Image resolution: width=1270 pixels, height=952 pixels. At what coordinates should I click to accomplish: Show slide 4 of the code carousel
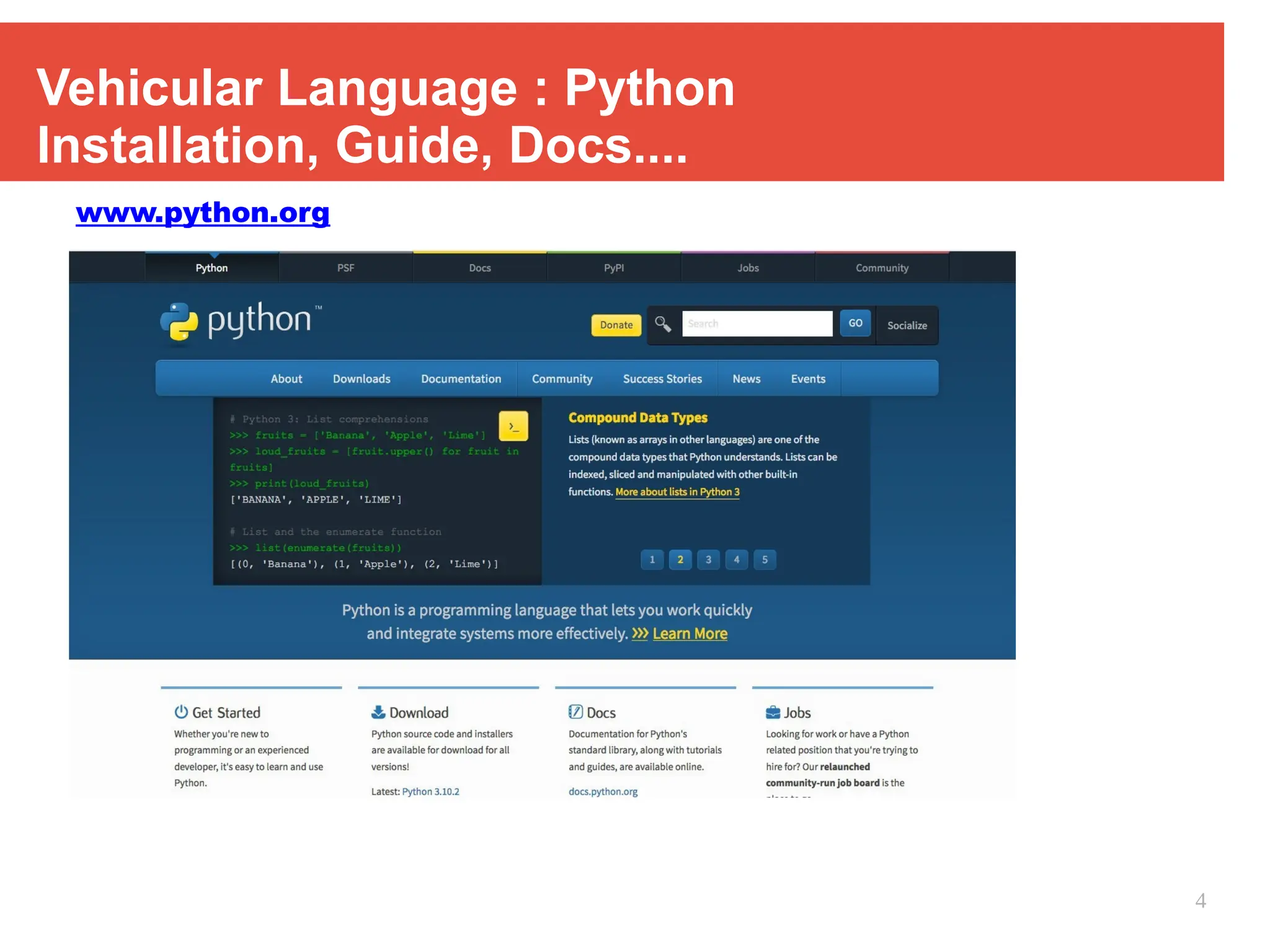pos(737,560)
